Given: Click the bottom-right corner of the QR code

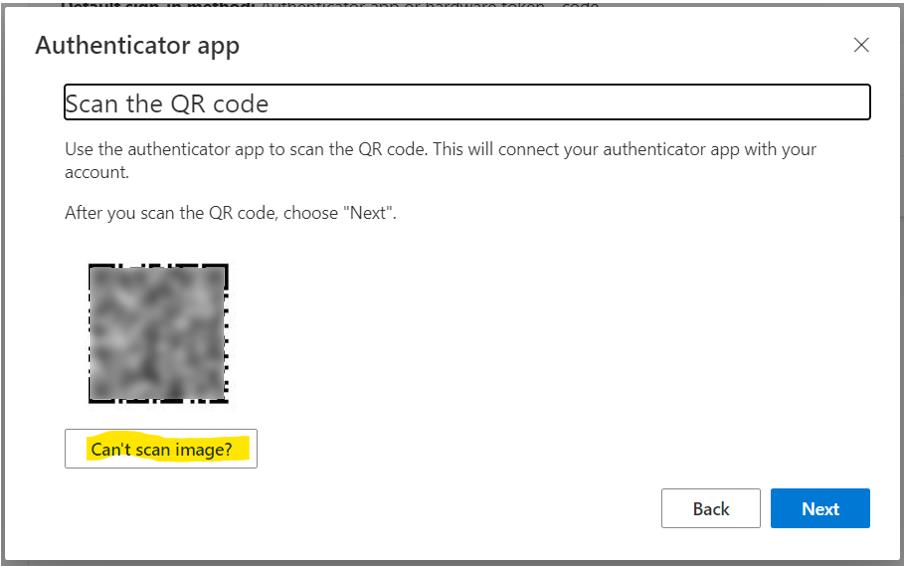Looking at the screenshot, I should pyautogui.click(x=225, y=399).
